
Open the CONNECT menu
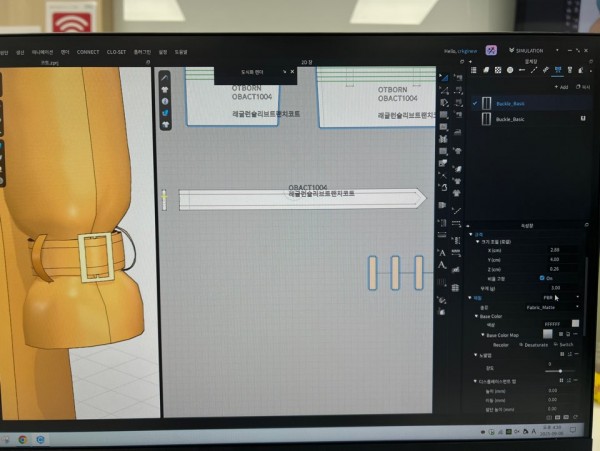pyautogui.click(x=88, y=51)
